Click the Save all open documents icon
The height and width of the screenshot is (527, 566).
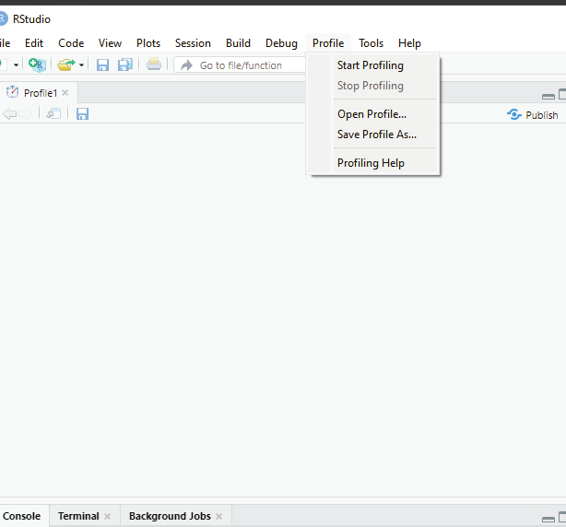[x=125, y=65]
